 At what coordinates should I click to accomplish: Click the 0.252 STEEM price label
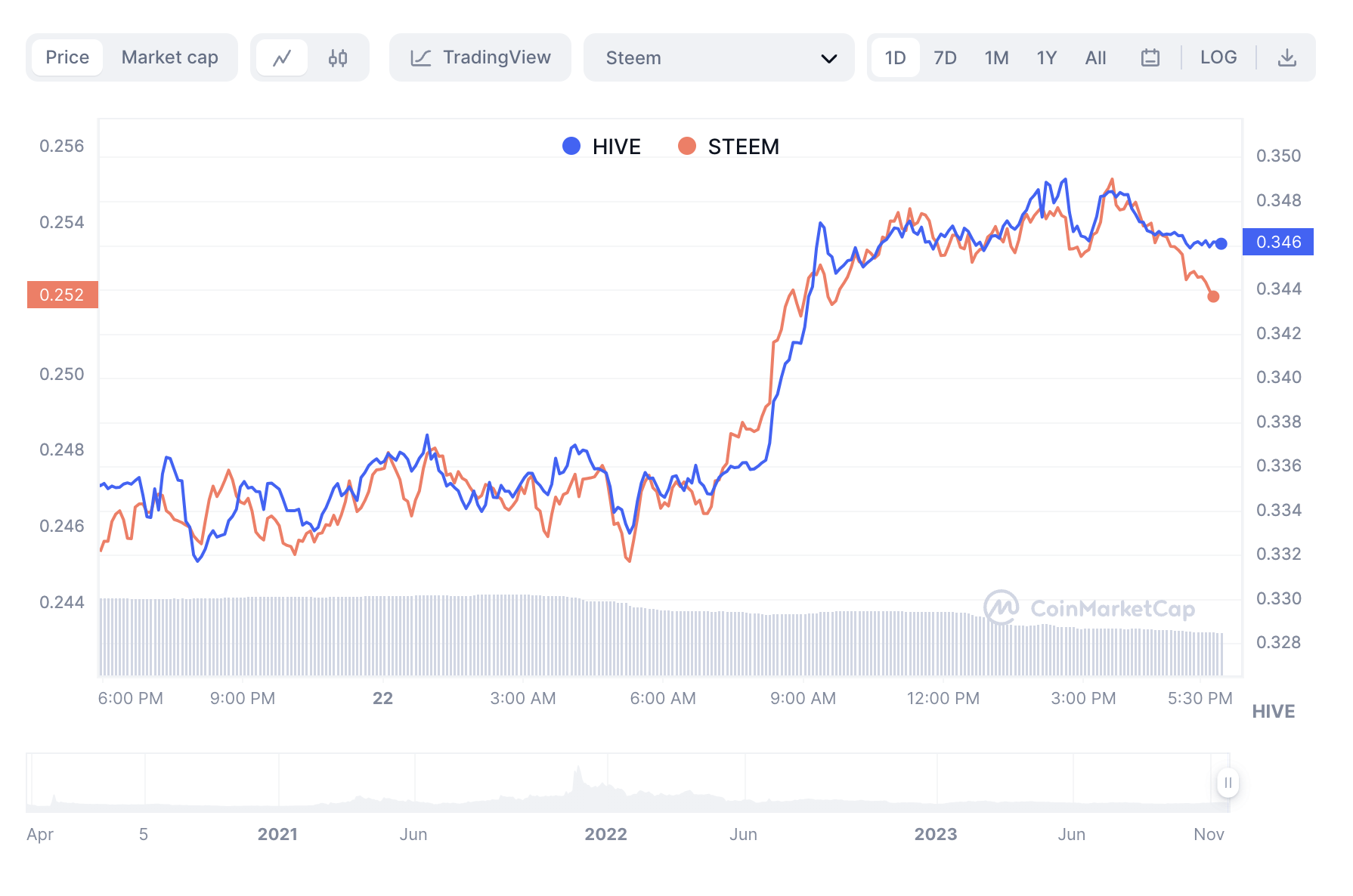click(62, 295)
